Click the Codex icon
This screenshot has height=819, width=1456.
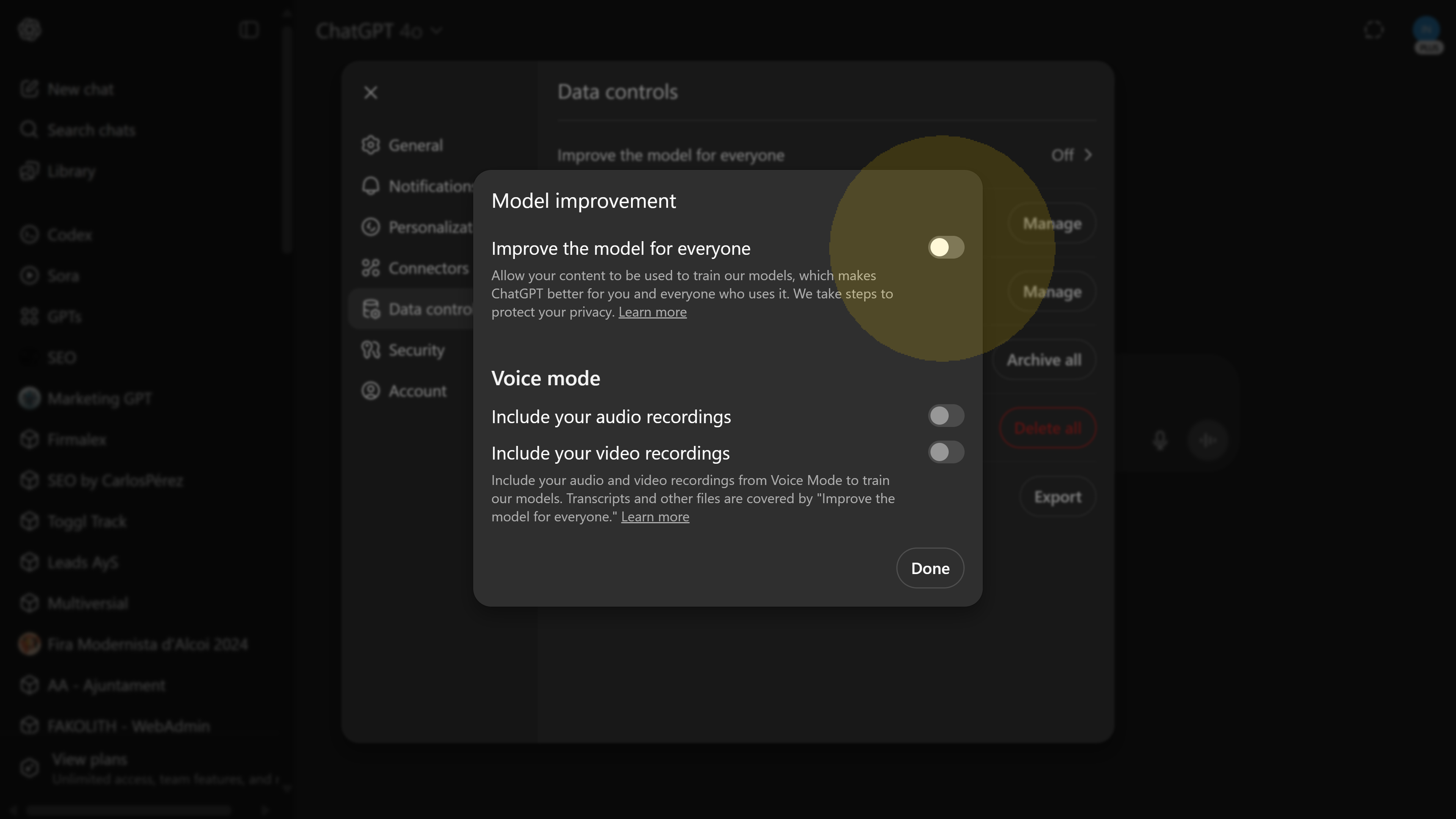30,235
